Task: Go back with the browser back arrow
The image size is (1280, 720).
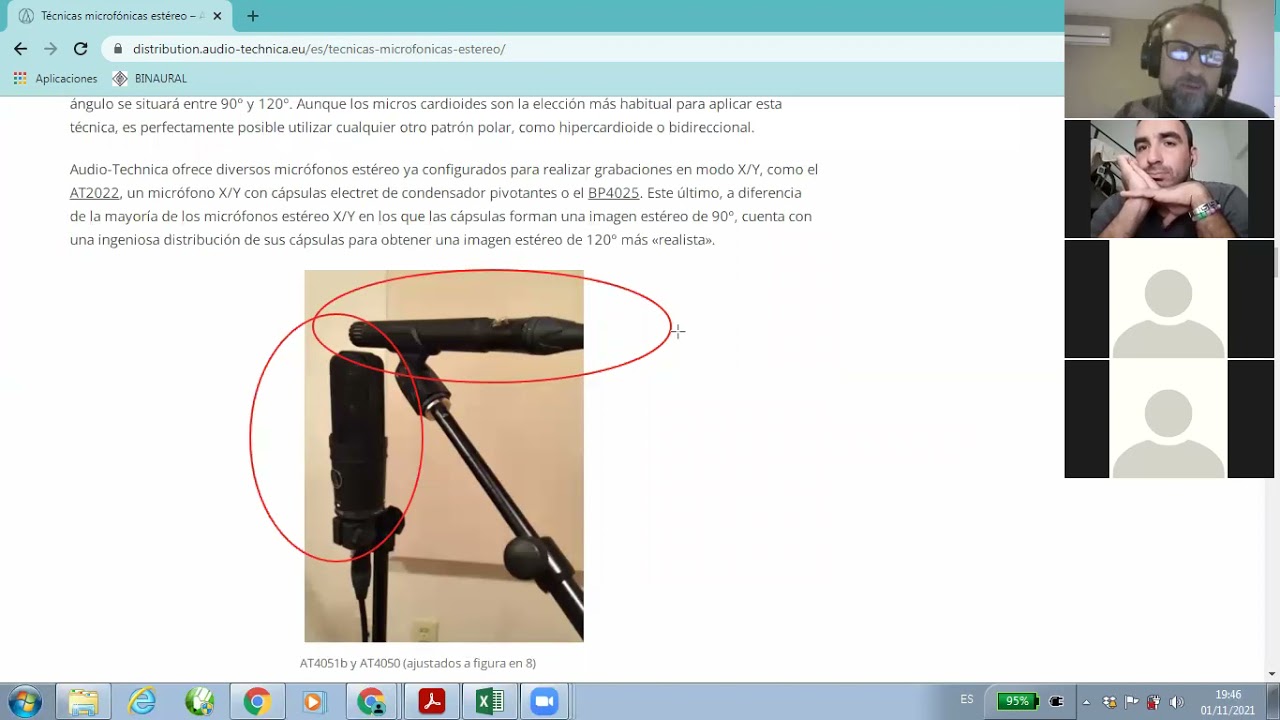Action: 20,48
